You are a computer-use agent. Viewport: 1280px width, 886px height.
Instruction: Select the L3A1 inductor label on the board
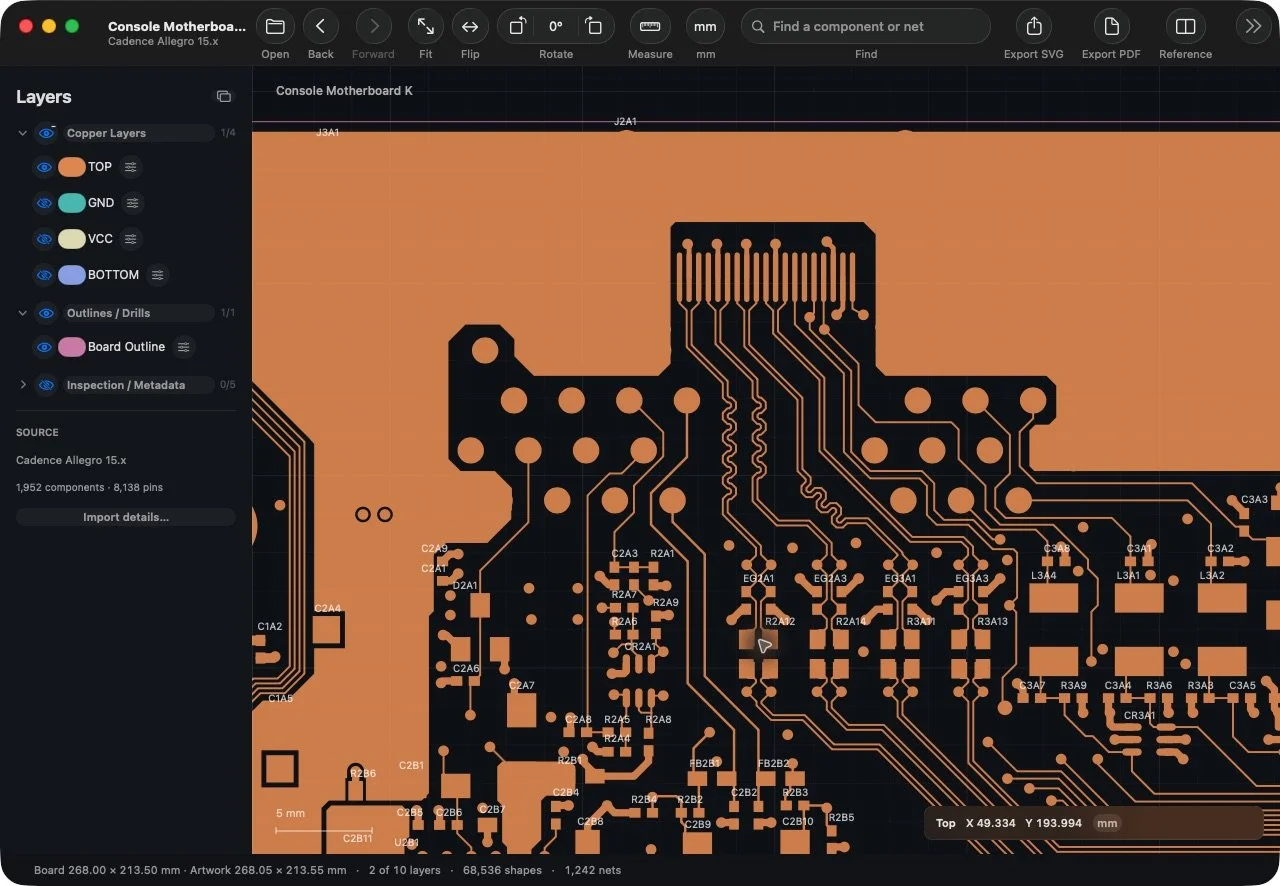pos(1128,576)
